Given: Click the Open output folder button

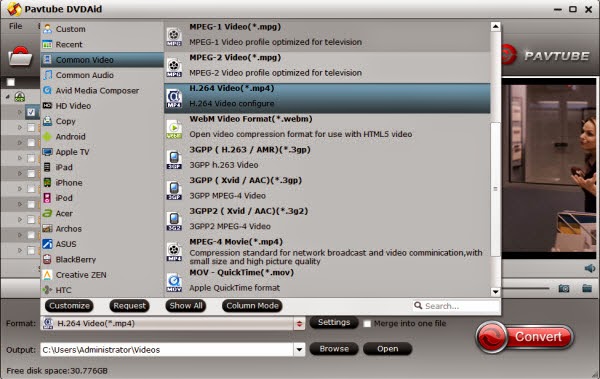Looking at the screenshot, I should [x=387, y=349].
